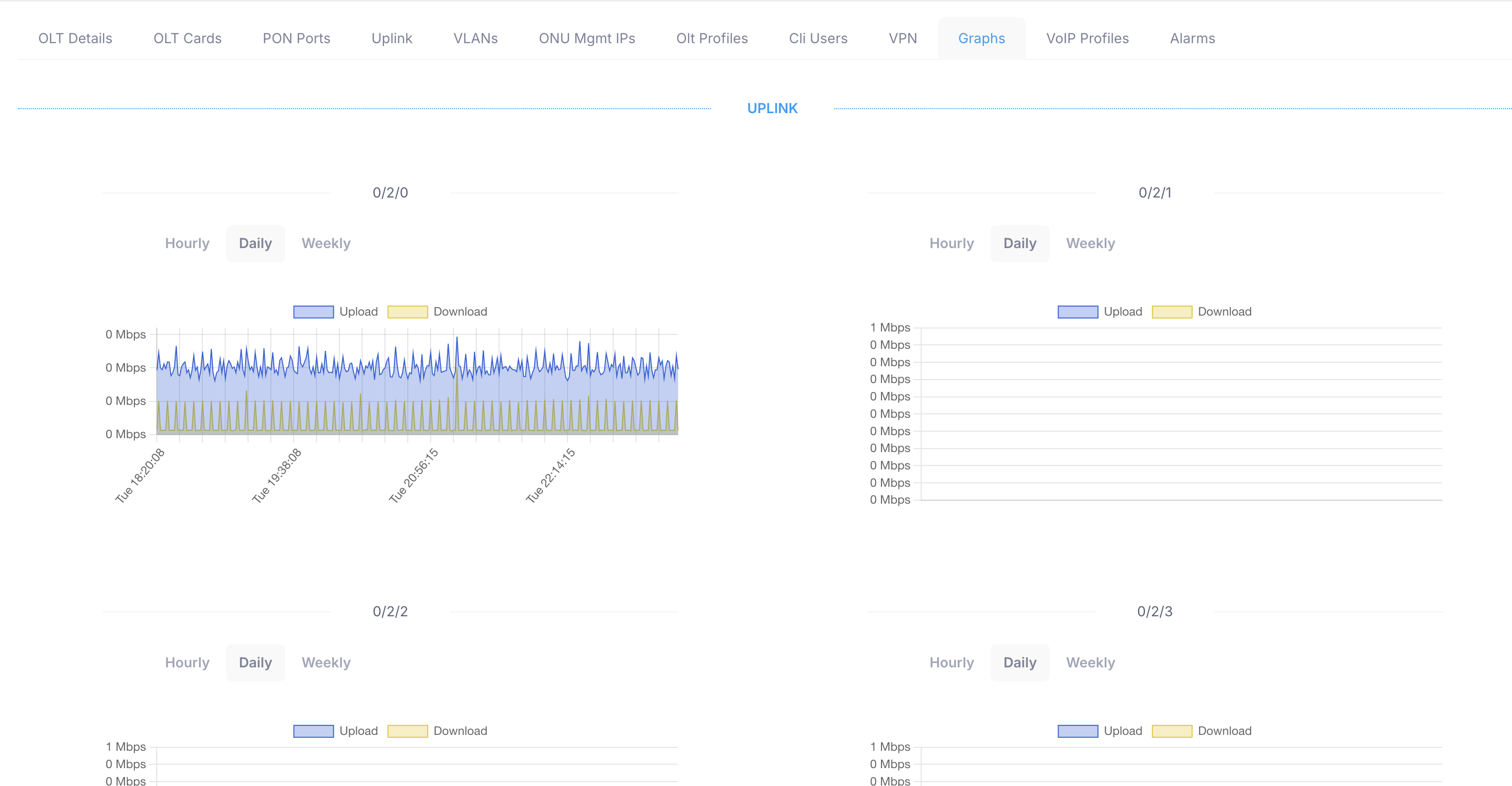The height and width of the screenshot is (786, 1512).
Task: Select Hourly view for port 0/2/0
Action: tap(187, 244)
